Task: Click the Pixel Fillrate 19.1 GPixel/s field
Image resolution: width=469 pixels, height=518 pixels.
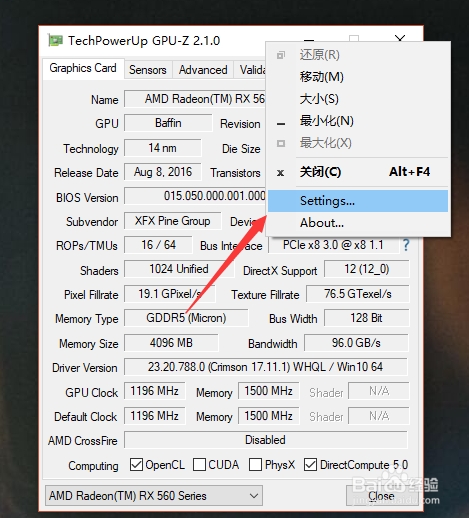Action: click(170, 294)
